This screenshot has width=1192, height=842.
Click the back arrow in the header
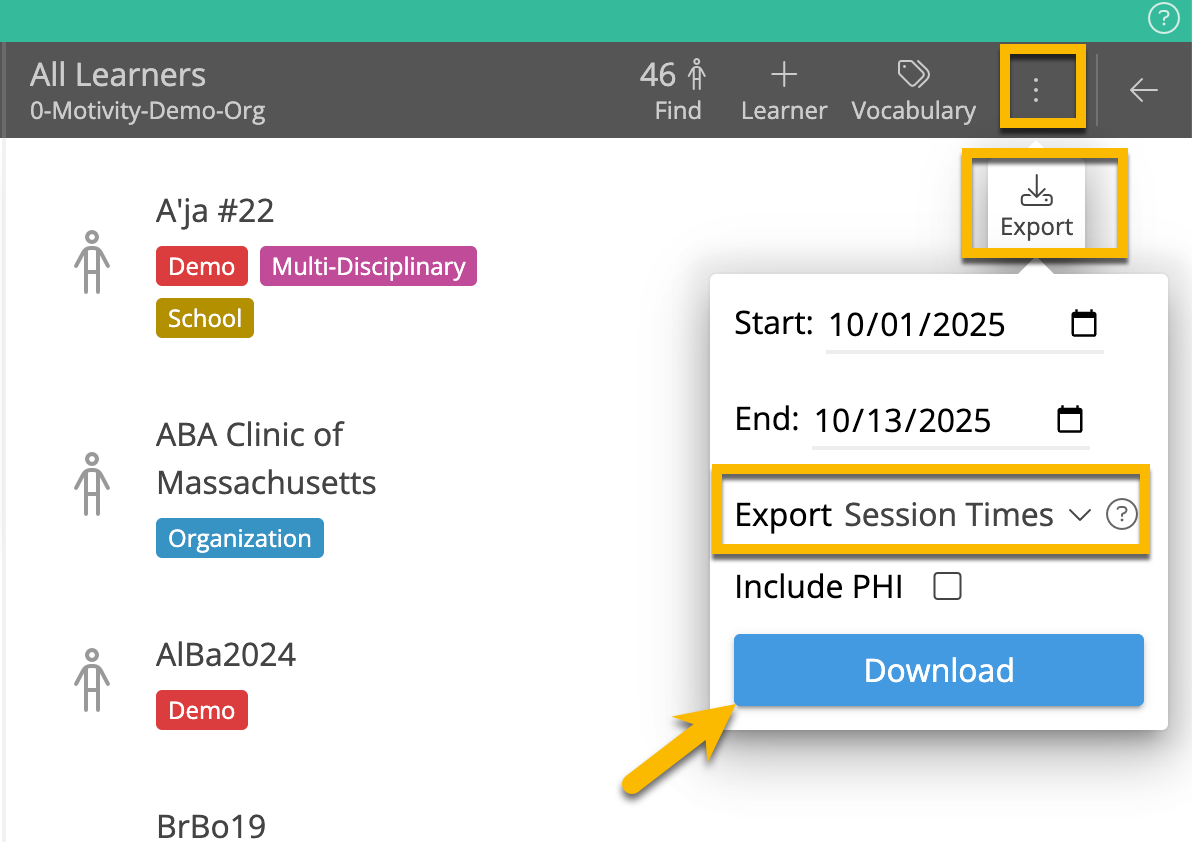click(x=1144, y=90)
